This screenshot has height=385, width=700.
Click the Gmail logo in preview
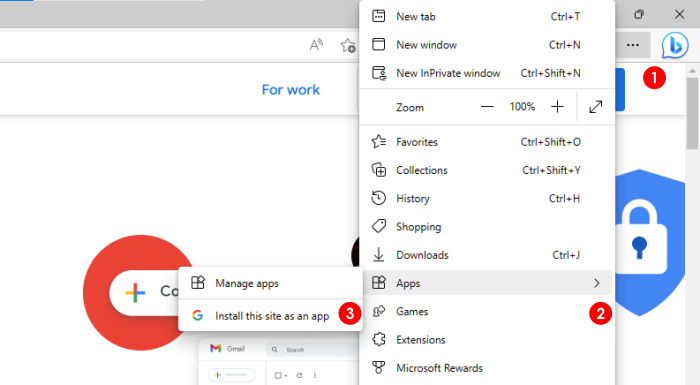216,348
